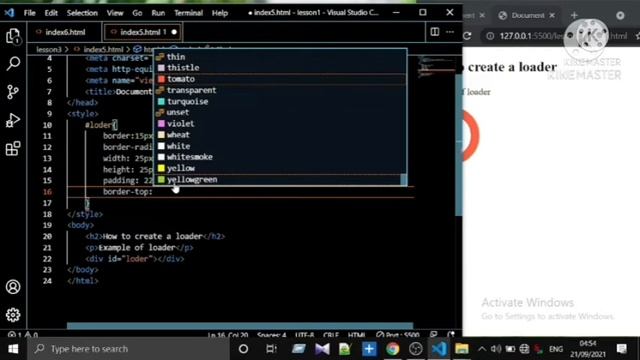The height and width of the screenshot is (360, 640).
Task: Click the editor horizontal scrollbar
Action: click(240, 326)
